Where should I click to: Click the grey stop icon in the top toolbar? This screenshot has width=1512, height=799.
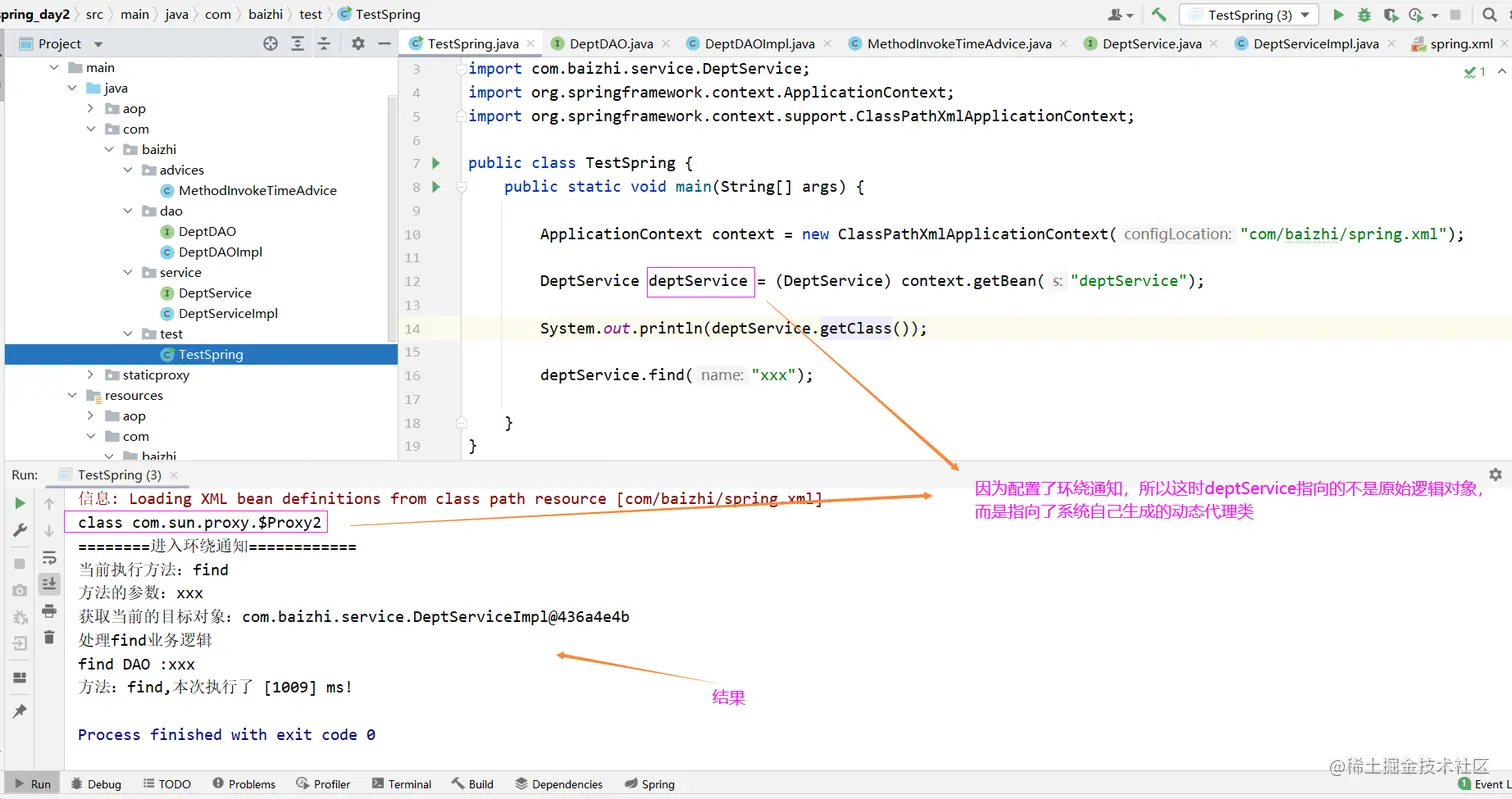[x=1455, y=15]
